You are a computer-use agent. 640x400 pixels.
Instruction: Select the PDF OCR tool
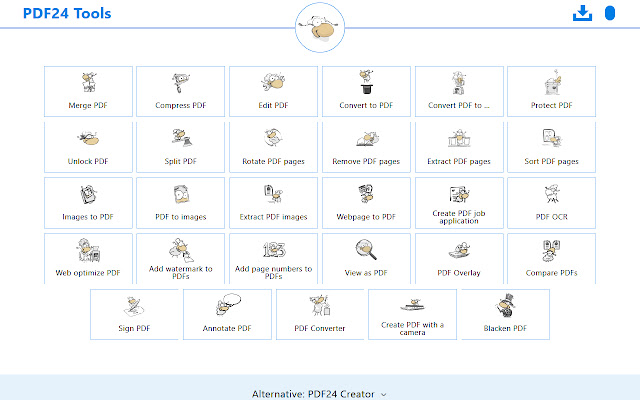tap(551, 203)
